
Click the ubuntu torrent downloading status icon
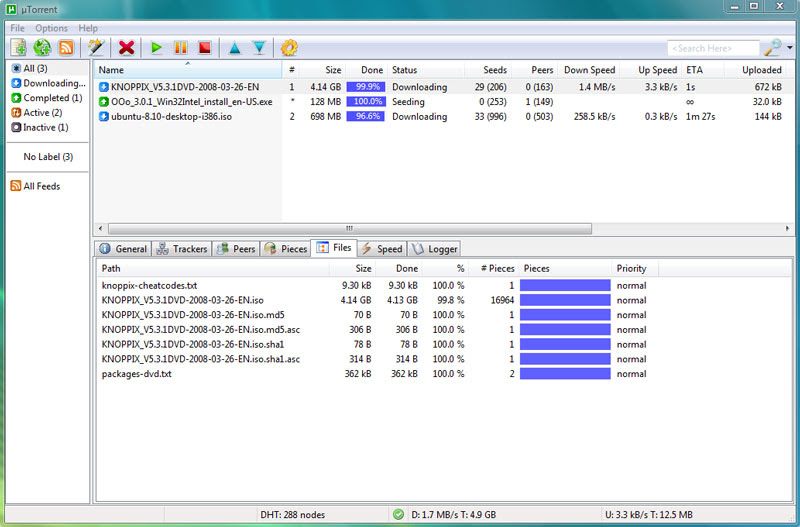pos(104,116)
